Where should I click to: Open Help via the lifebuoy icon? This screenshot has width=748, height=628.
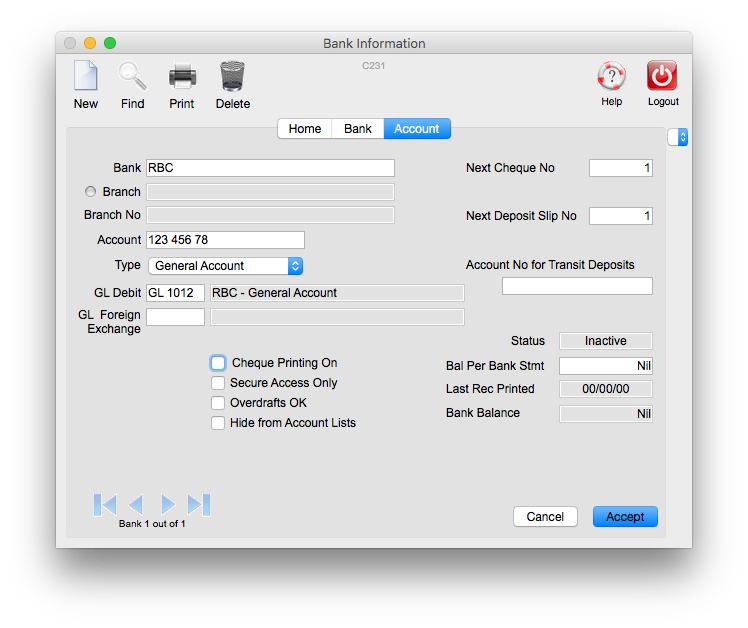[x=611, y=76]
